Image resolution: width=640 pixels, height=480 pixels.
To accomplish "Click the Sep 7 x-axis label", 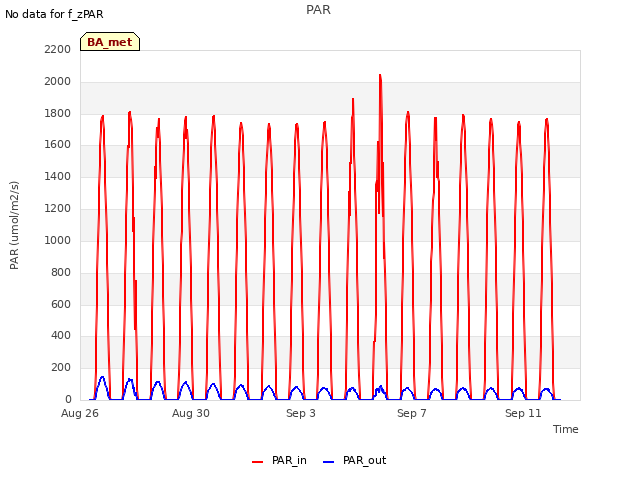I will pos(412,413).
